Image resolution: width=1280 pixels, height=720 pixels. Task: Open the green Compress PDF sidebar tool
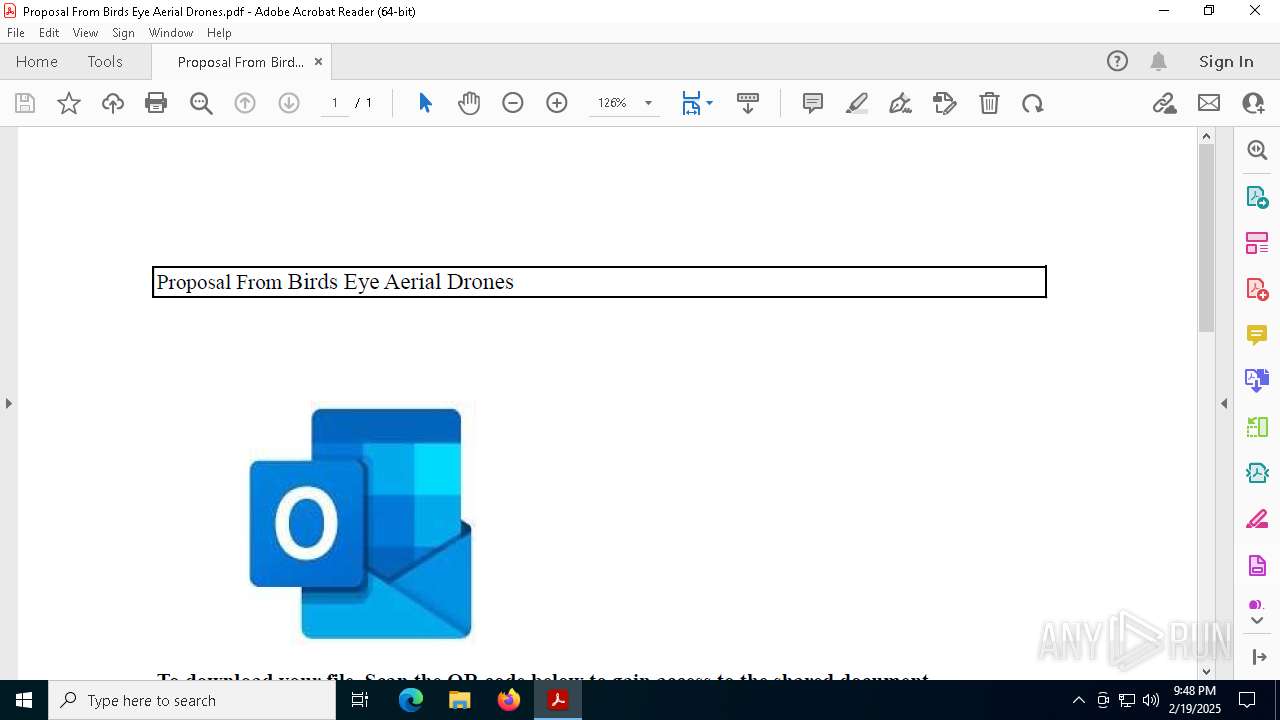click(x=1257, y=427)
